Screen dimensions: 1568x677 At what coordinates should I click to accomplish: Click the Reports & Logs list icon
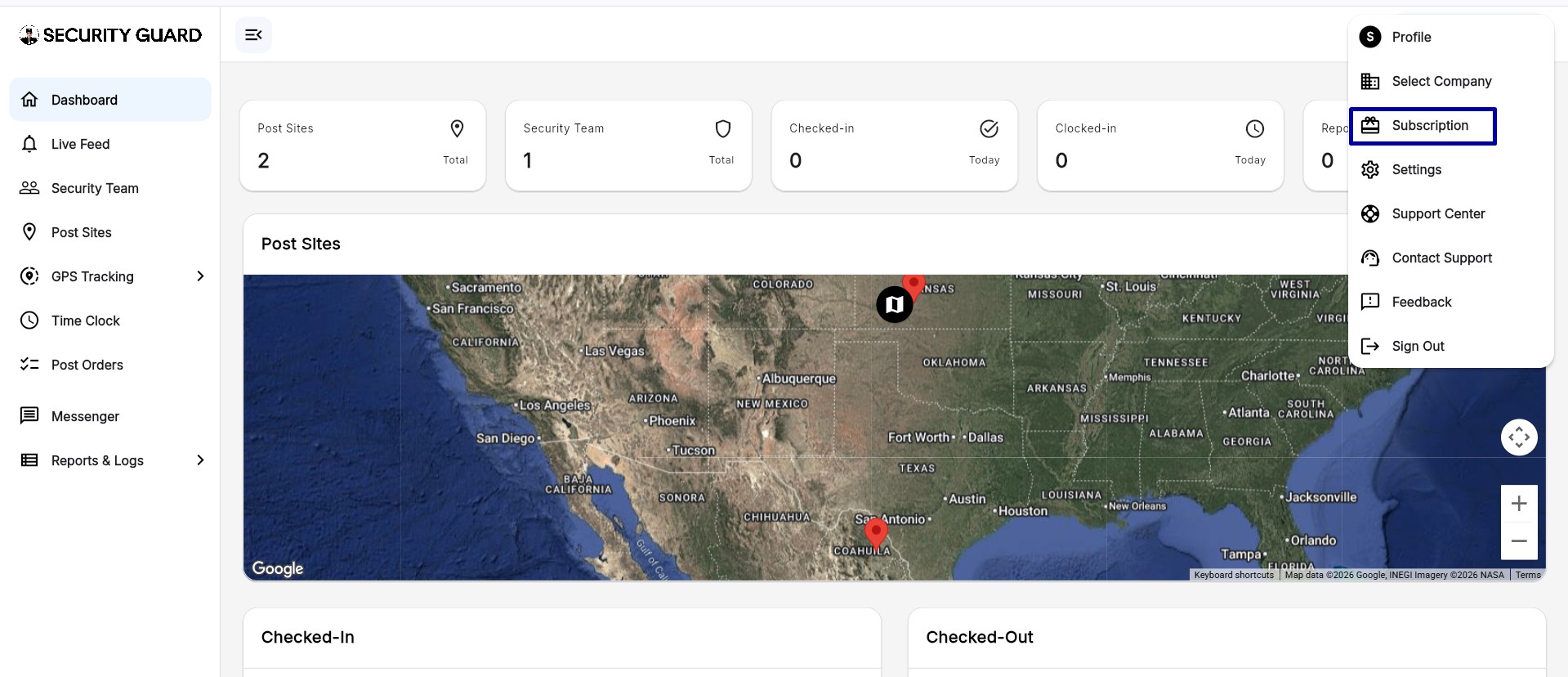click(x=29, y=460)
